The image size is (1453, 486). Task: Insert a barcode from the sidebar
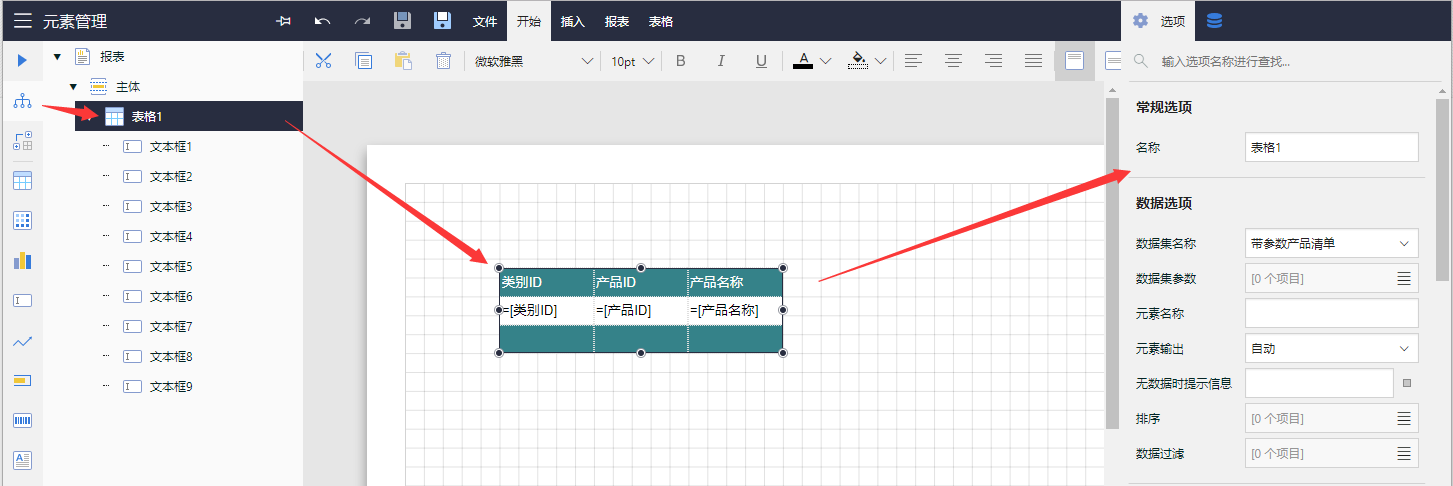coord(22,421)
